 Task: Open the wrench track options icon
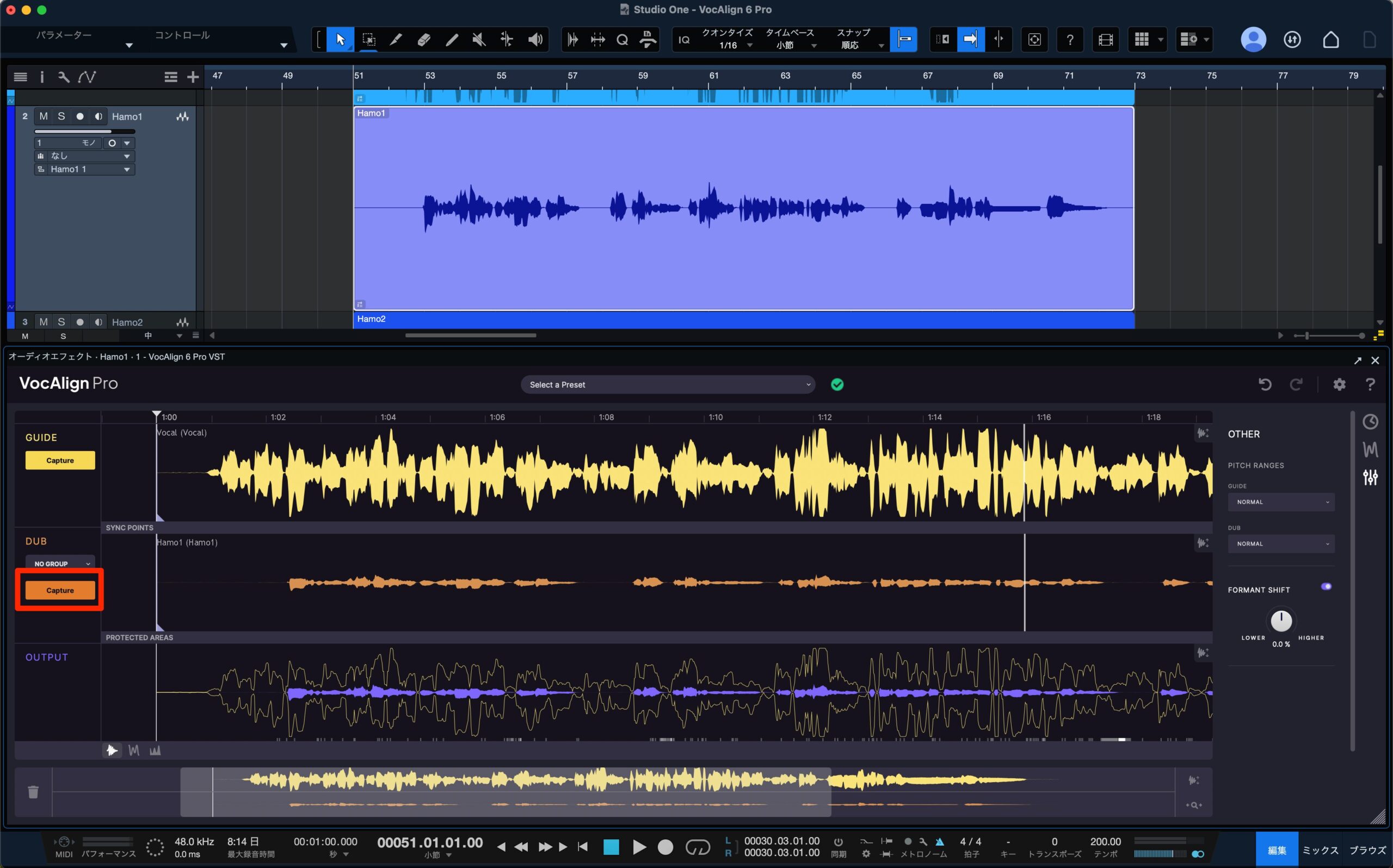[64, 77]
